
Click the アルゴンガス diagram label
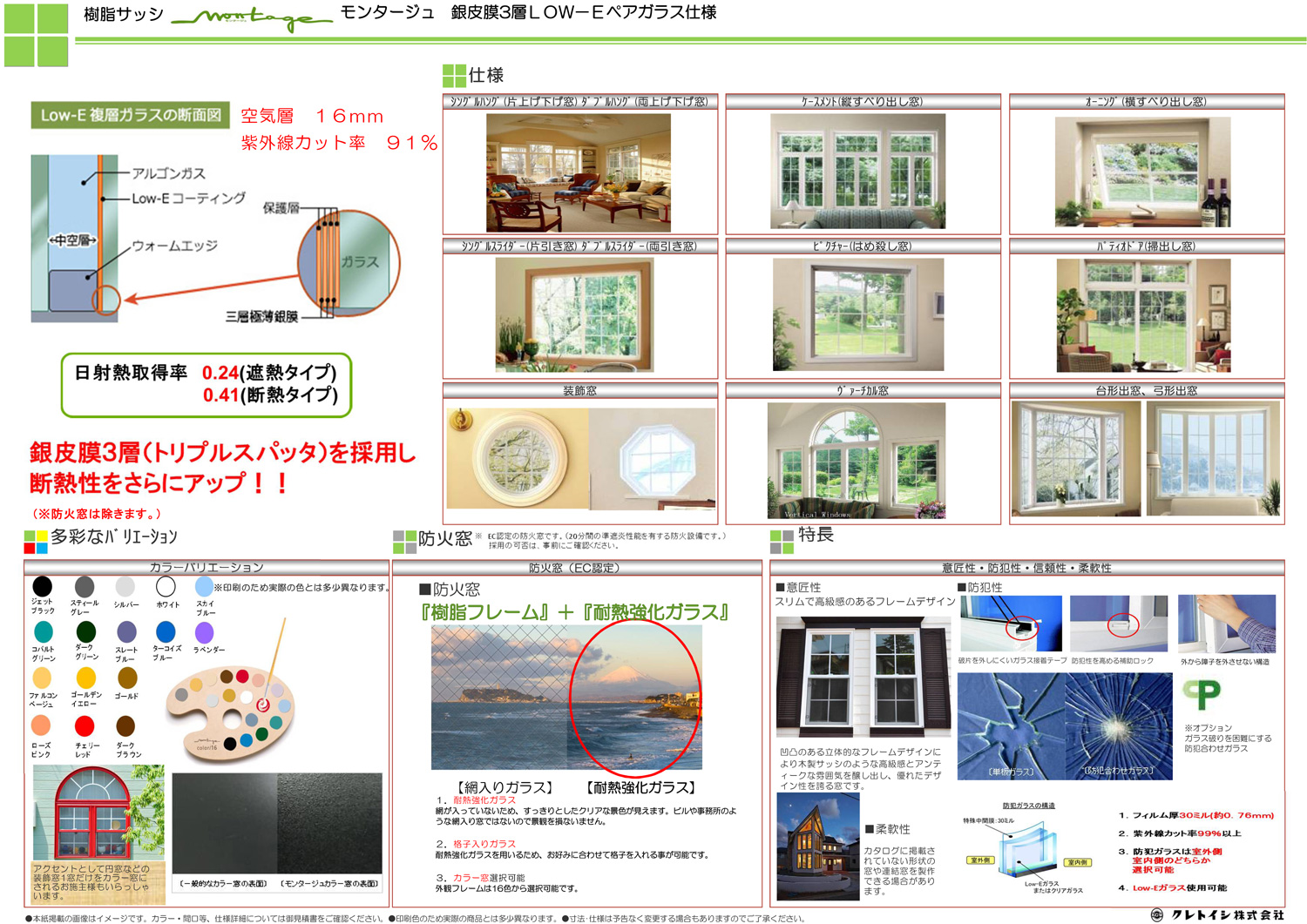(169, 173)
